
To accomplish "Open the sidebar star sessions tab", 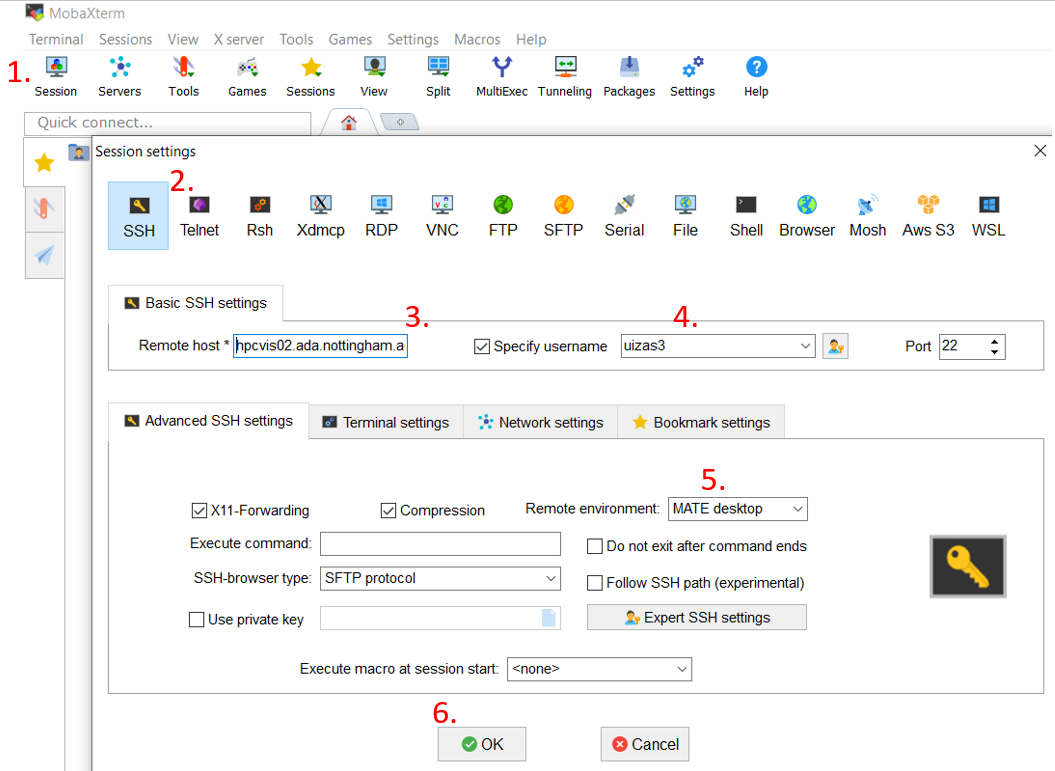I will coord(44,162).
